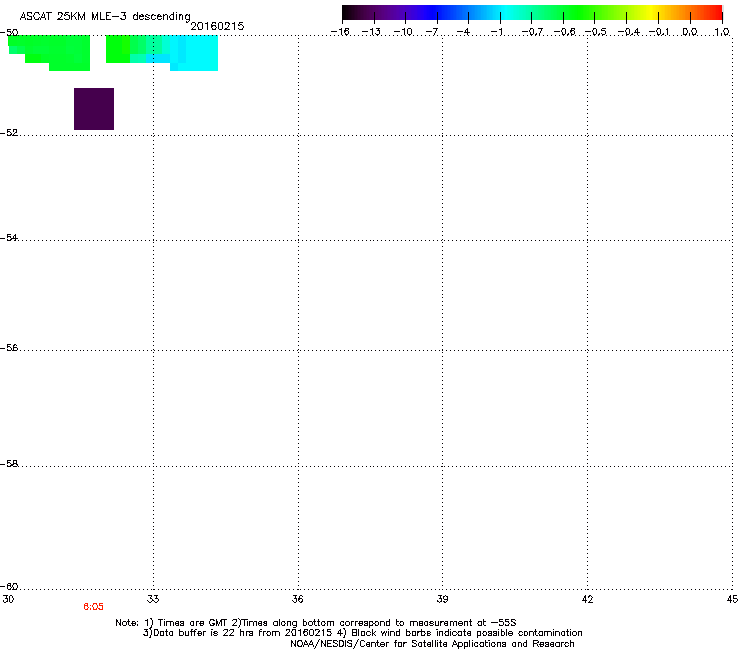Click the color bar label -0.5

[595, 32]
